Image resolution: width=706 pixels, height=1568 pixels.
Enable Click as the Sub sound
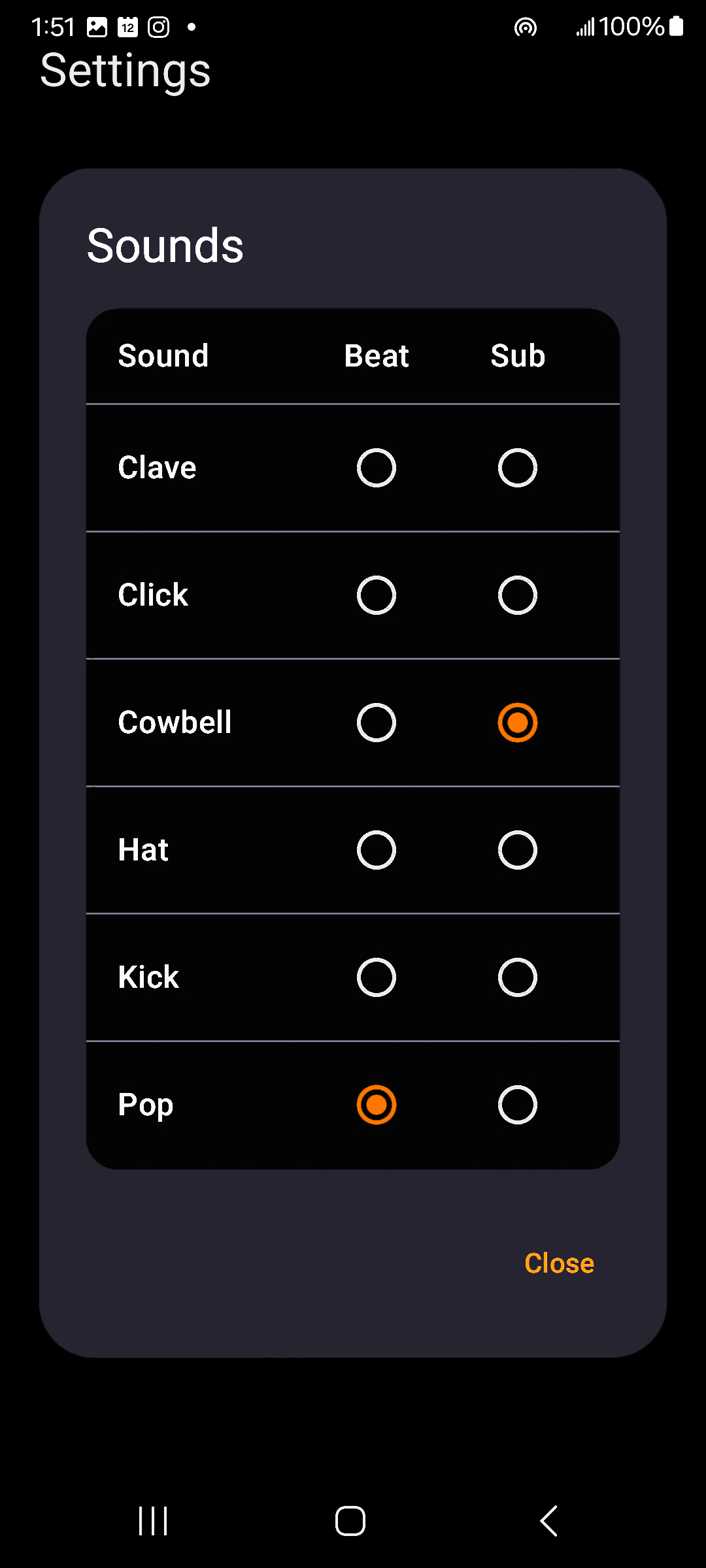(x=517, y=595)
